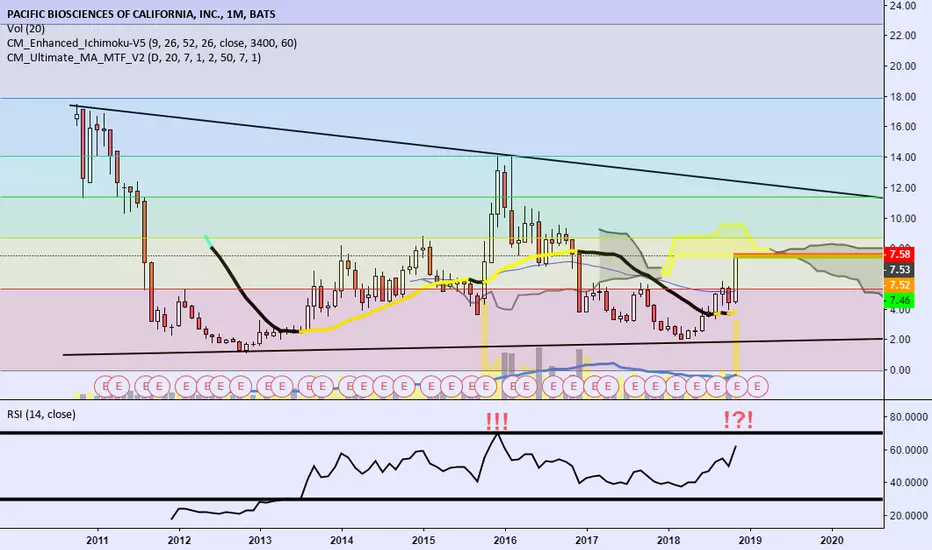Viewport: 932px width, 550px height.
Task: Click the 2012 label on time axis
Action: coord(179,540)
